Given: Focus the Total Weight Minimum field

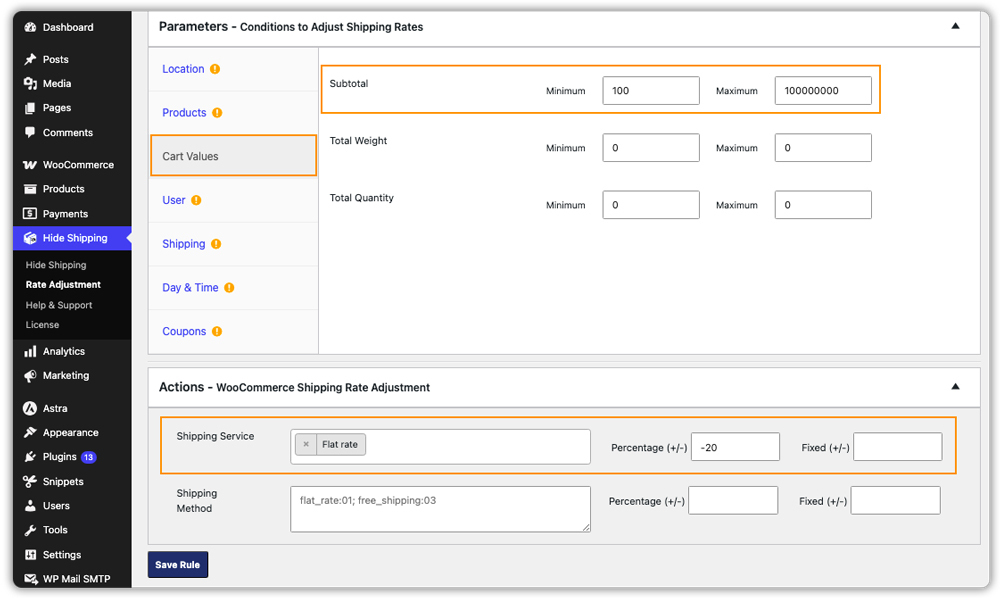Looking at the screenshot, I should tap(651, 147).
